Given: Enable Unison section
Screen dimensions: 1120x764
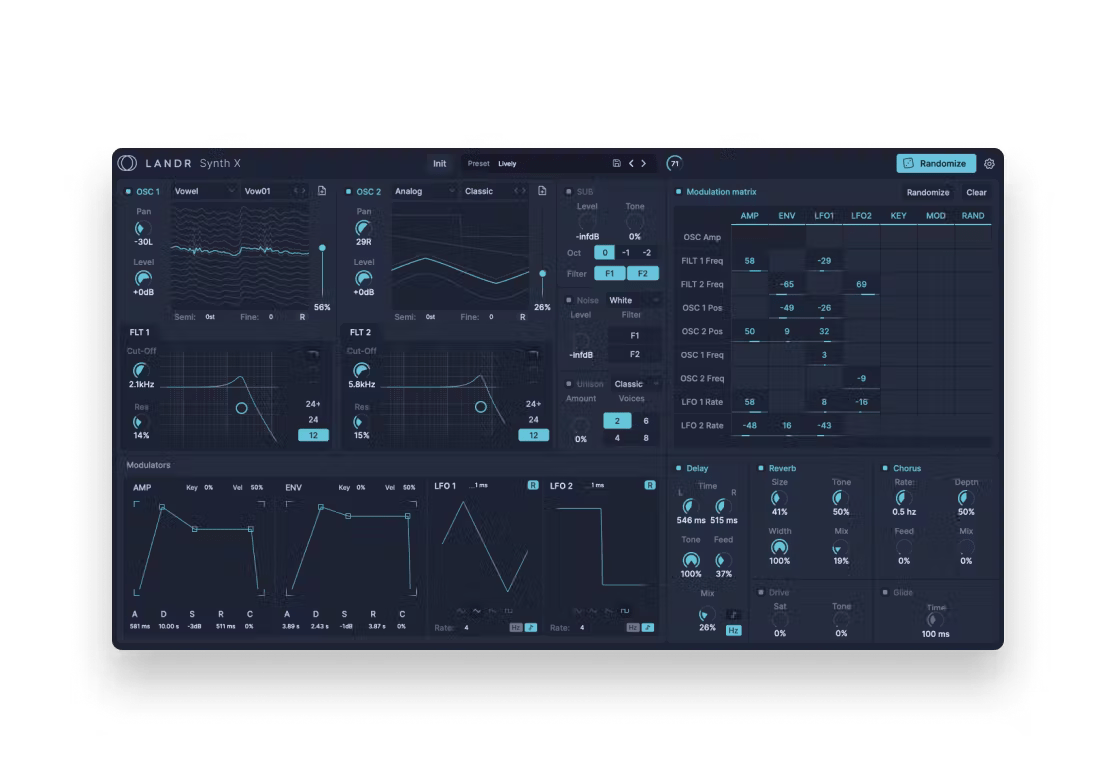Looking at the screenshot, I should coord(569,383).
